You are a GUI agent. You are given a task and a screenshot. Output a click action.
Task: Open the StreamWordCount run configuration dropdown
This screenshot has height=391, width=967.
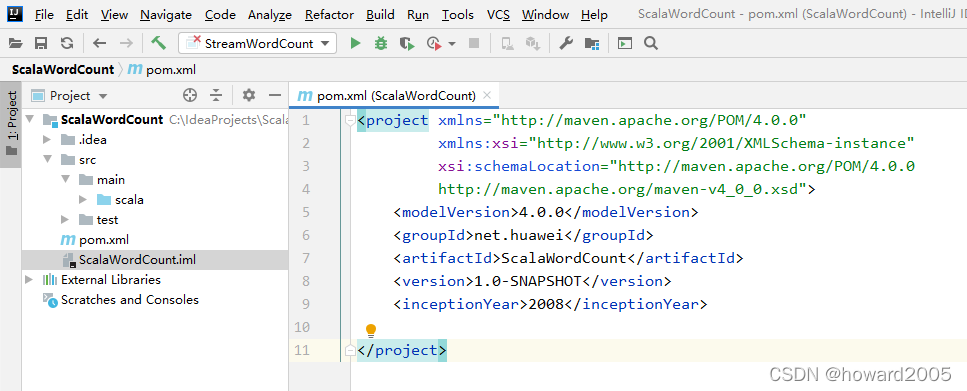tap(258, 43)
